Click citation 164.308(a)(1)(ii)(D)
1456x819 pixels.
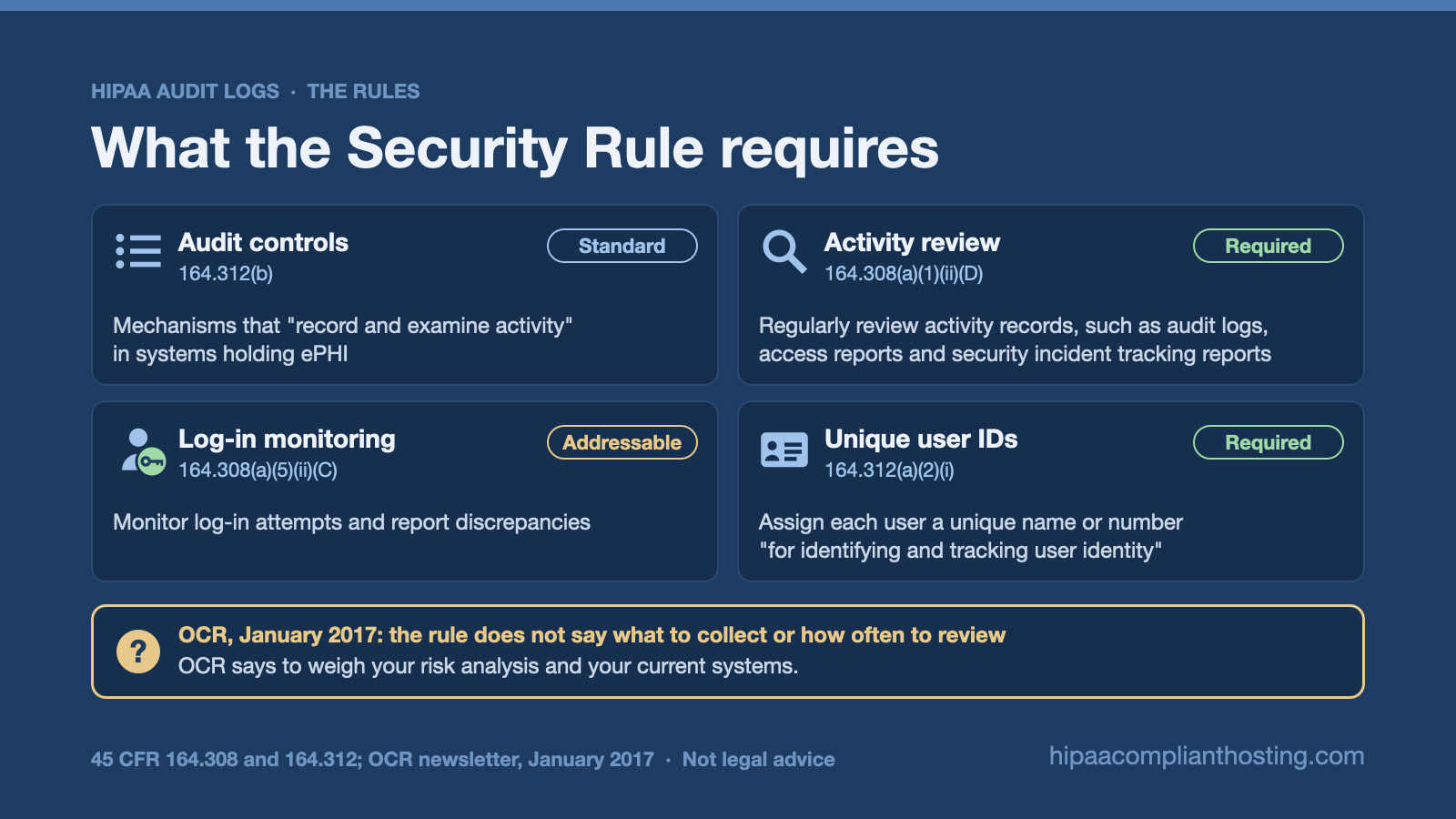coord(904,274)
